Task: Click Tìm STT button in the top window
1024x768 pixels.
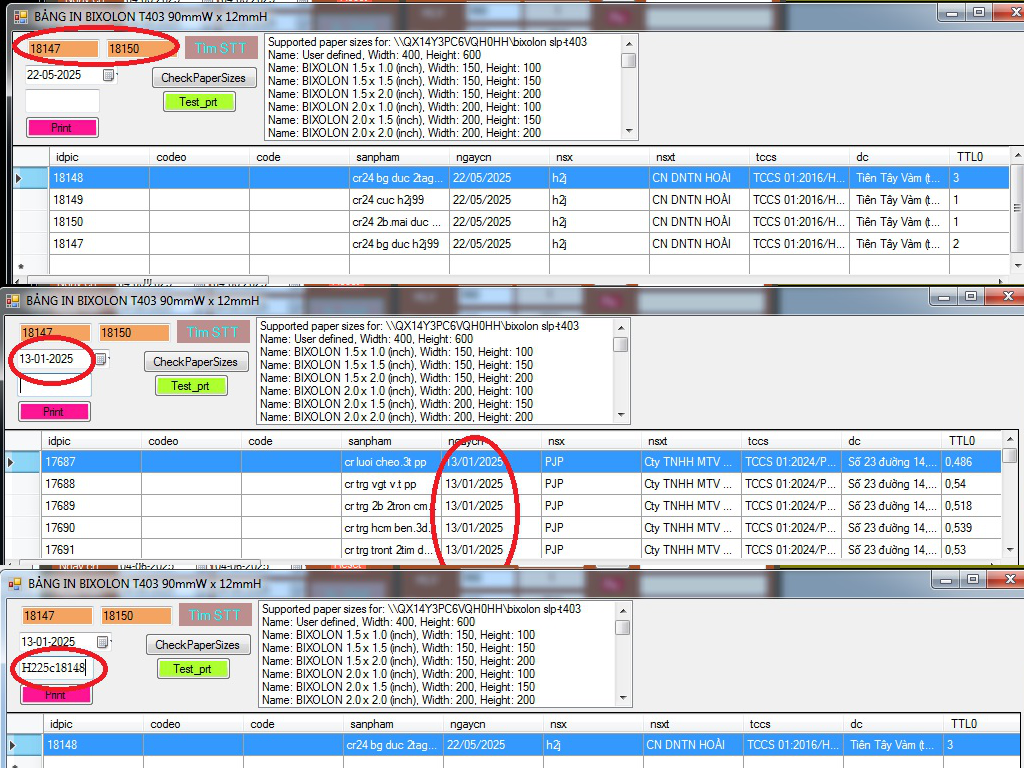Action: pos(220,48)
